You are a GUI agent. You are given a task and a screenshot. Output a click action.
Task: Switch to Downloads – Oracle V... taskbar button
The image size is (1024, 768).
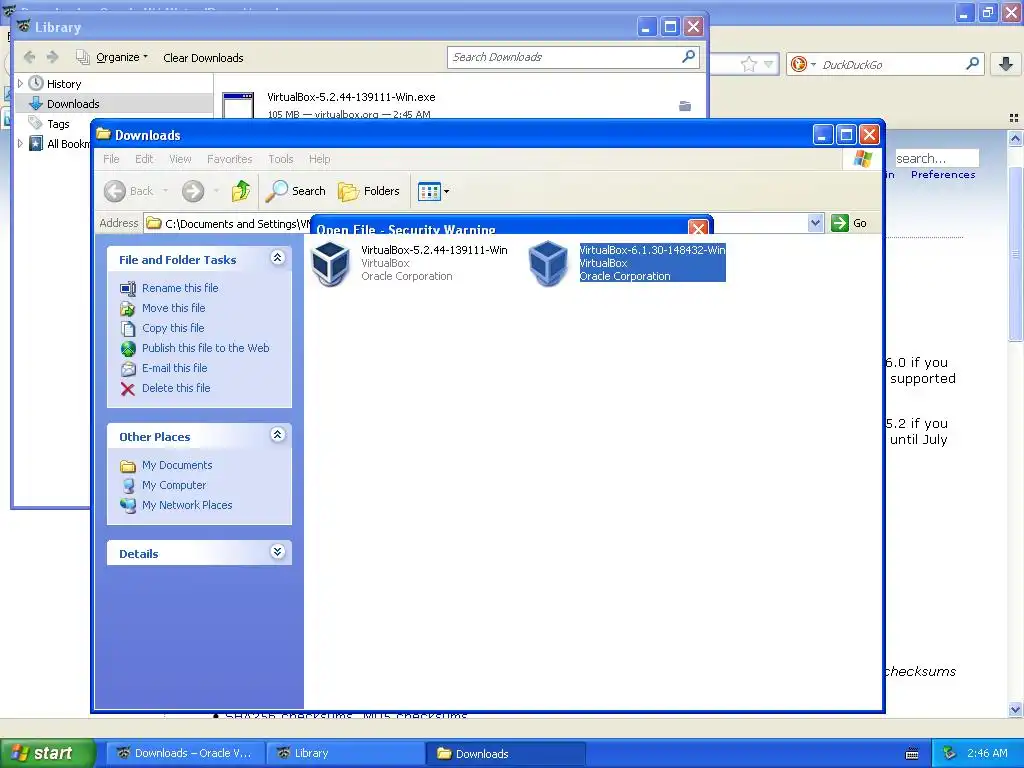(186, 753)
